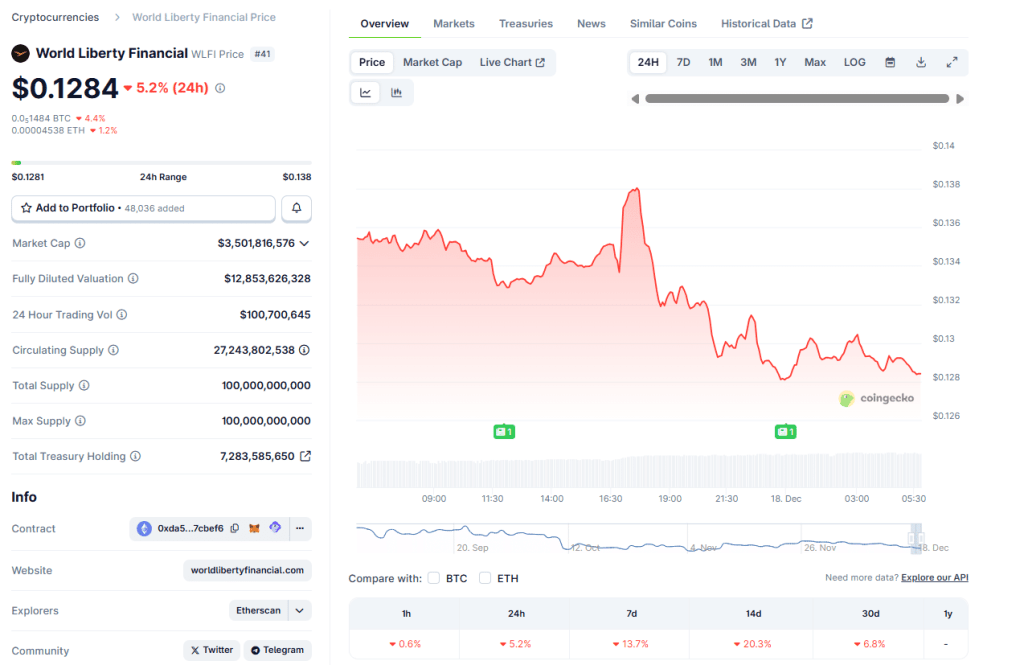Screen dimensions: 1024x665
Task: Download the chart data
Action: [x=921, y=62]
